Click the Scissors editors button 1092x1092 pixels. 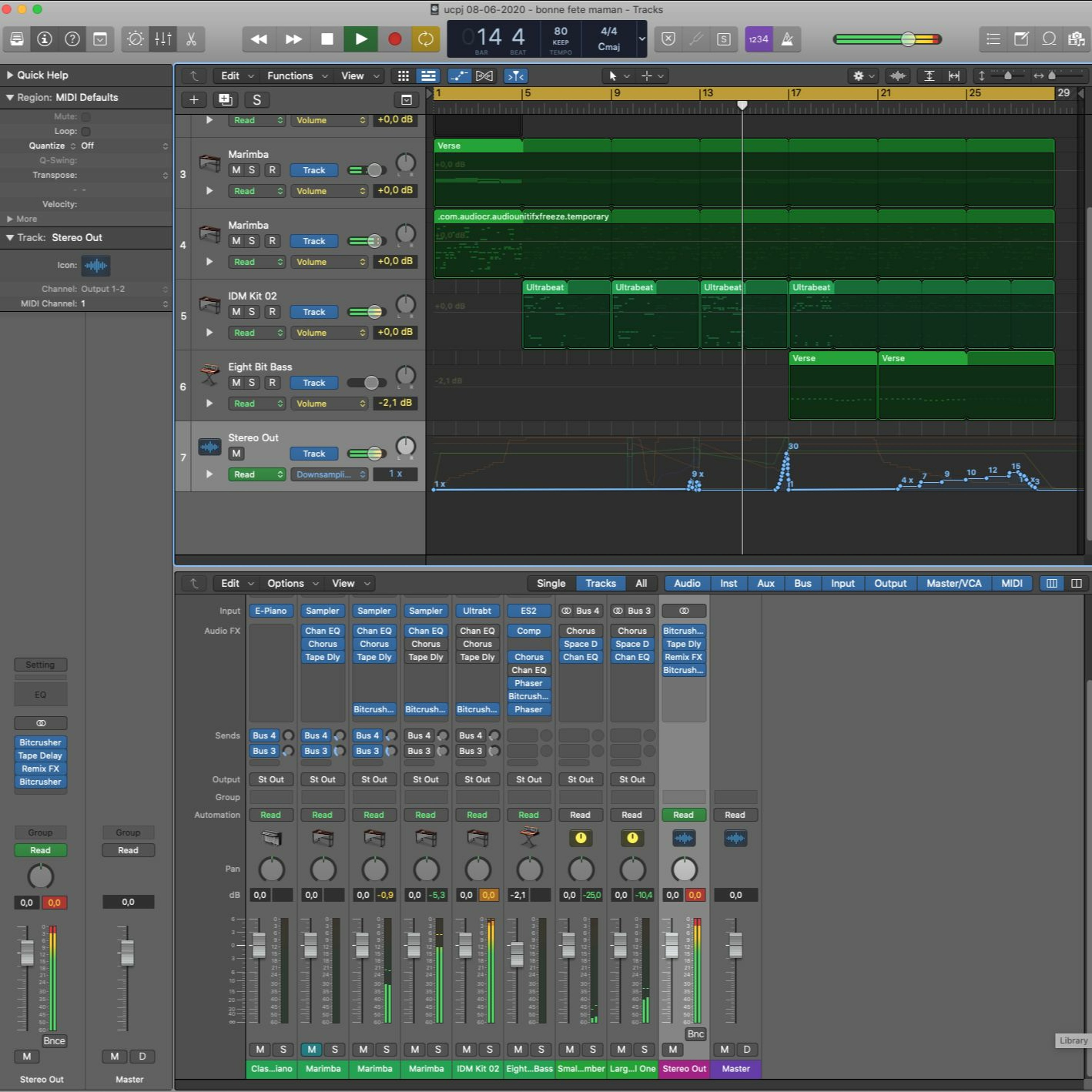point(191,39)
